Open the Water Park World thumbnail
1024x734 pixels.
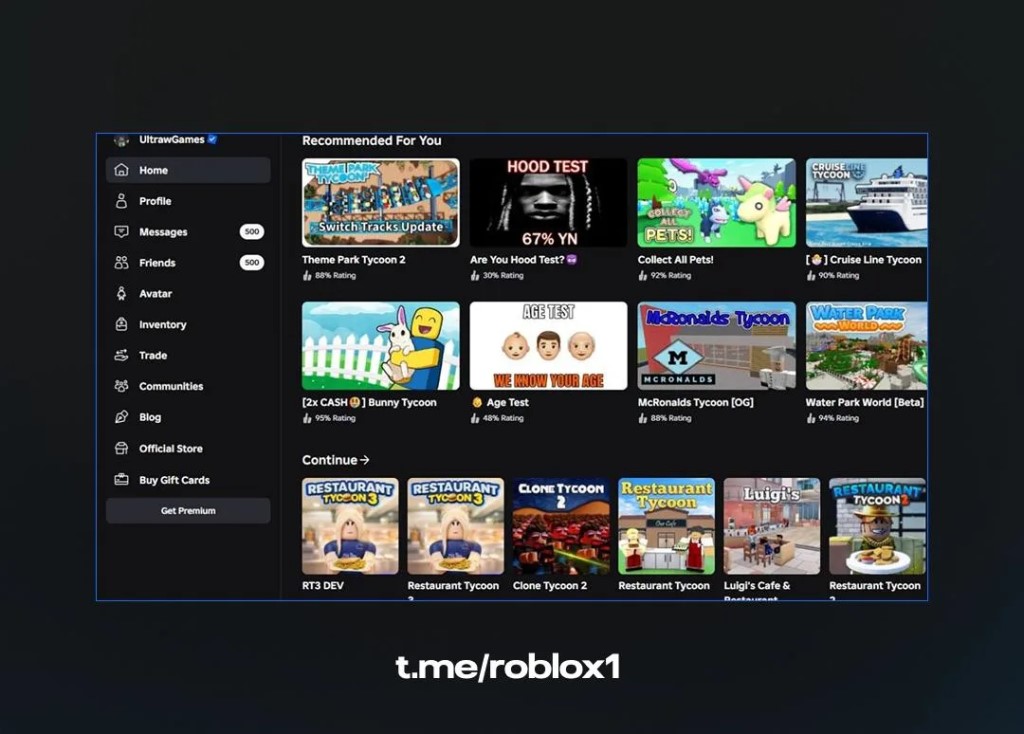[x=866, y=345]
